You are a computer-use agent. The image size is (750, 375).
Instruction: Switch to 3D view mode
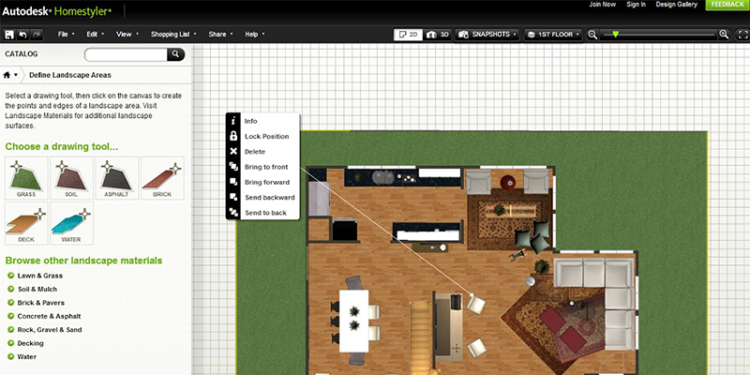(437, 34)
